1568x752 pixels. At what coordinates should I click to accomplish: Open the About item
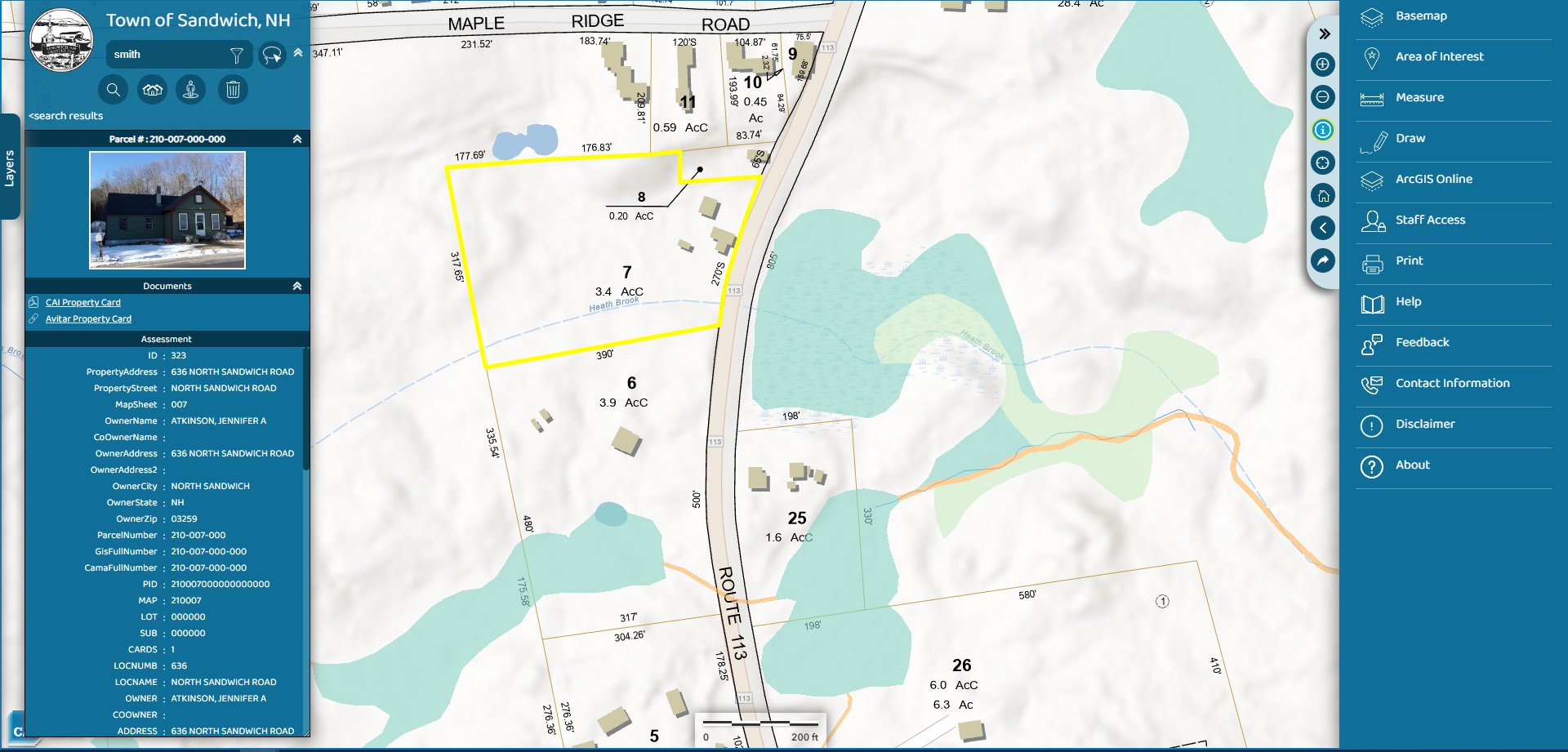coord(1454,467)
